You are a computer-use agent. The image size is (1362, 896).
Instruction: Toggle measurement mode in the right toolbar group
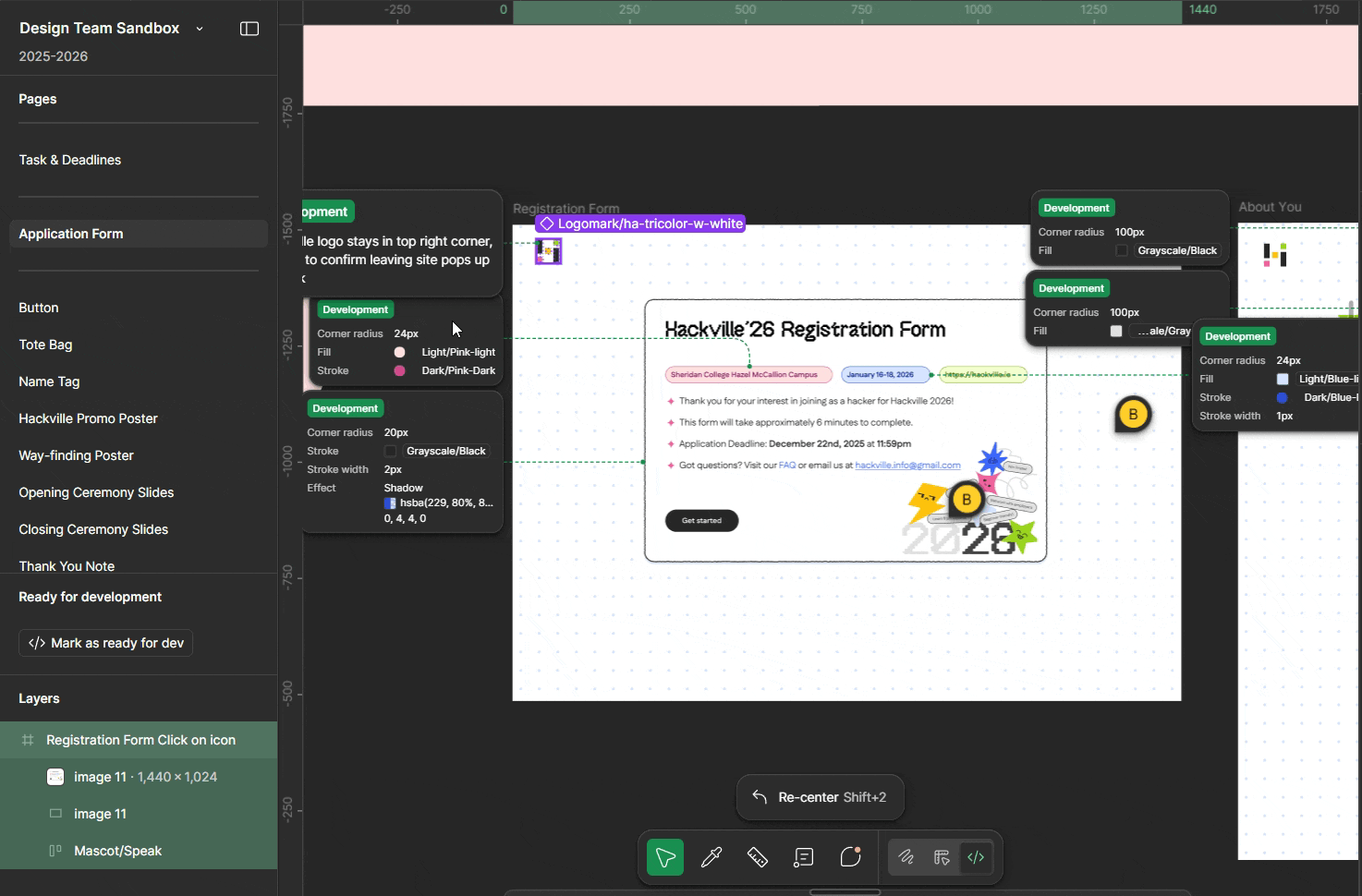coord(942,856)
